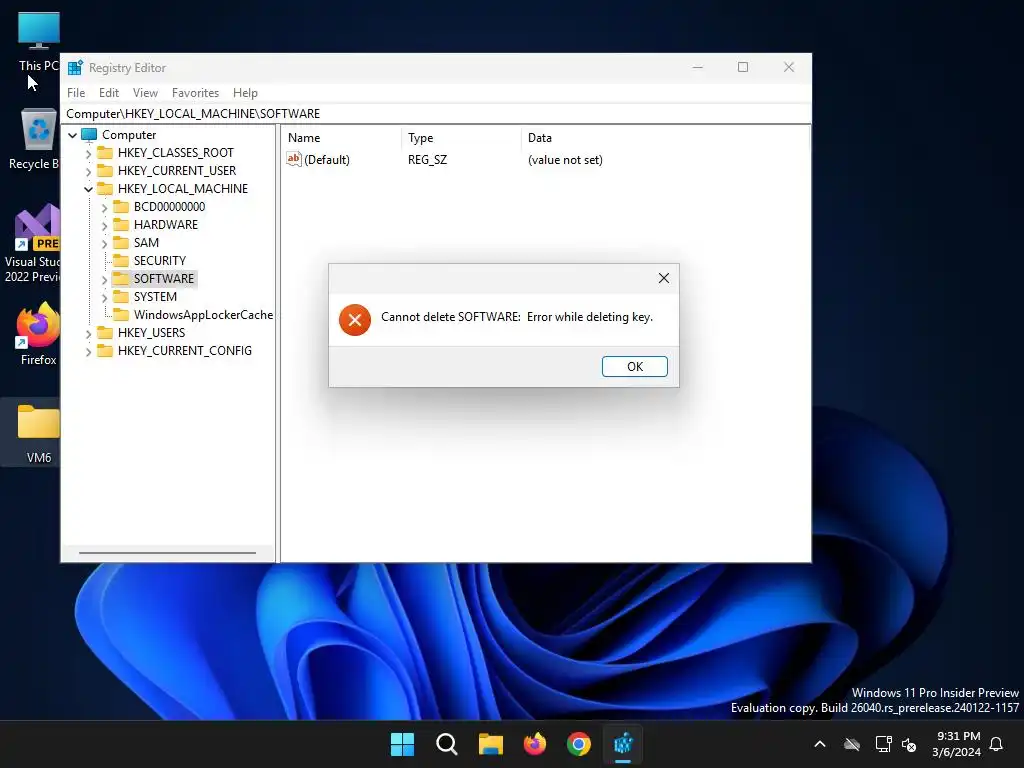The image size is (1024, 768).
Task: Open taskbar Search
Action: point(447,744)
